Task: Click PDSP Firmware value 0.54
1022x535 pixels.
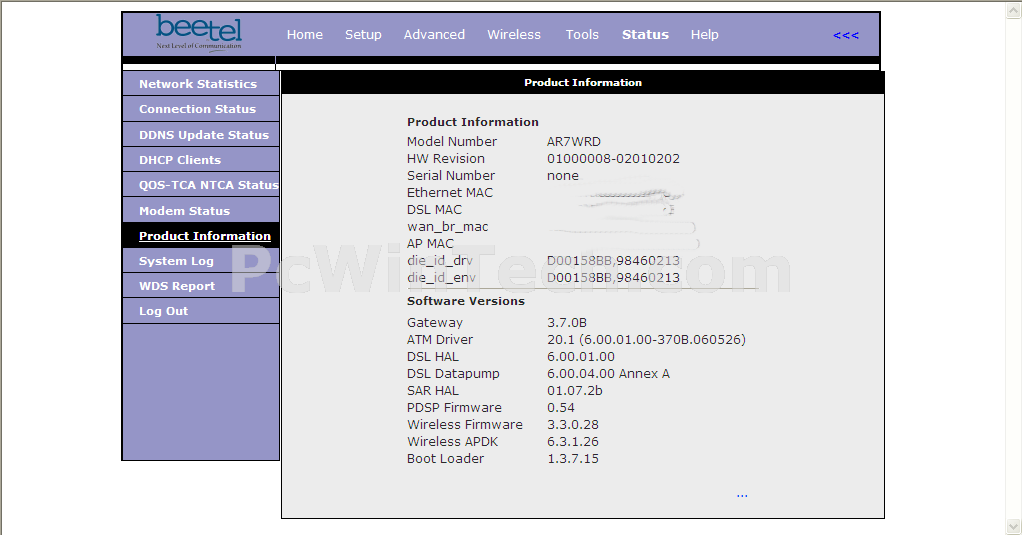Action: 561,407
